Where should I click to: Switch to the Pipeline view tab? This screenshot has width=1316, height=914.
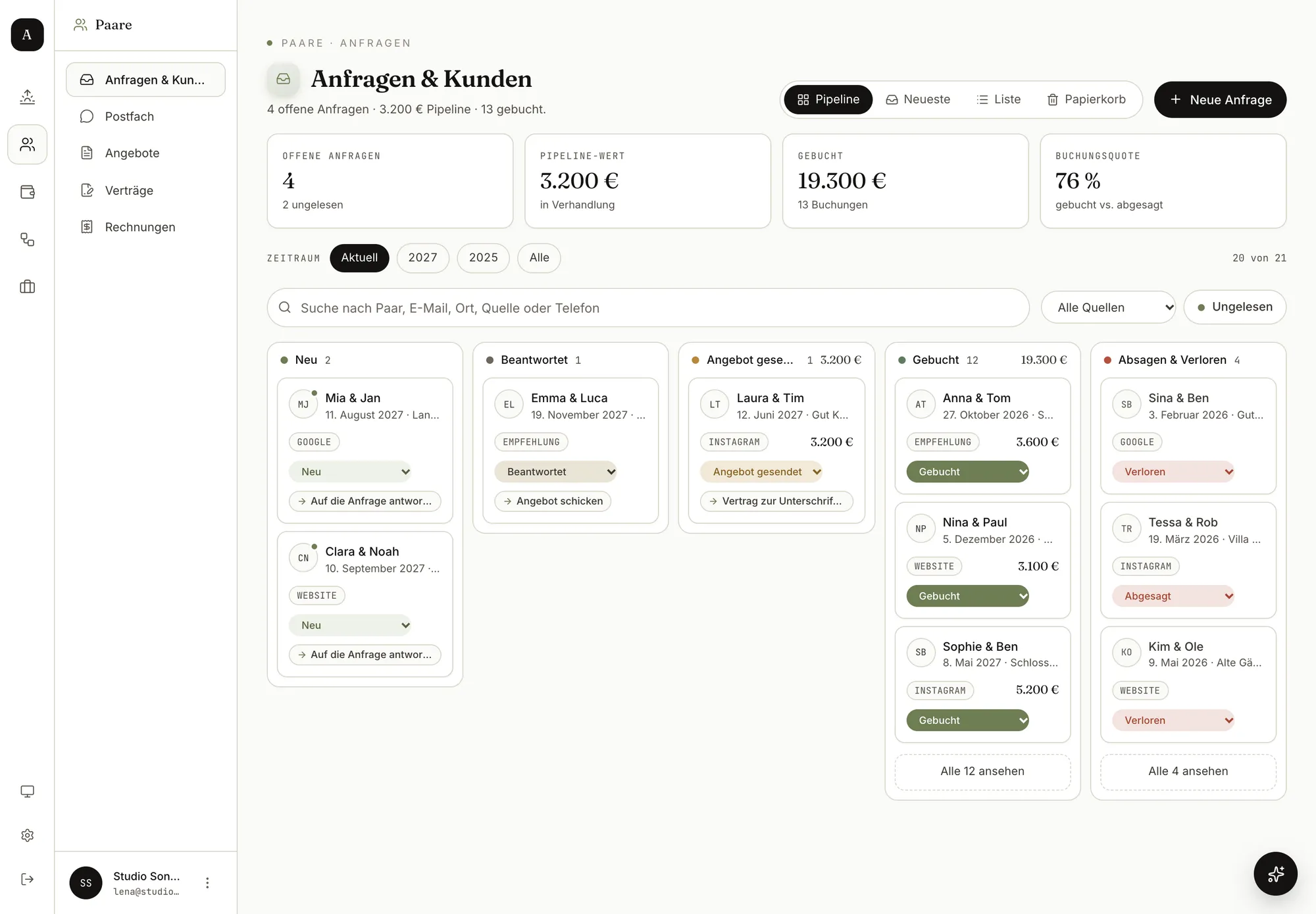pos(828,99)
